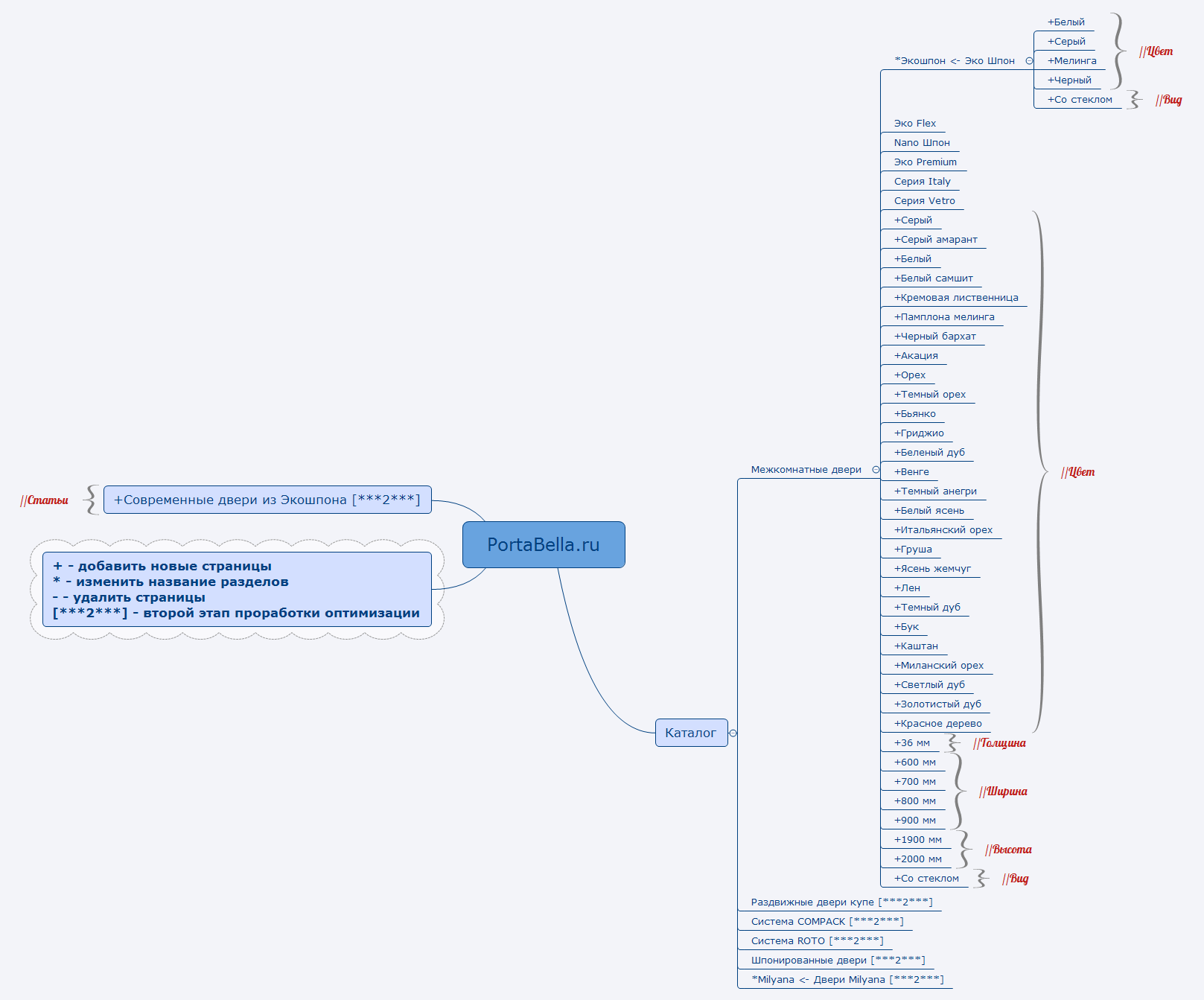Select +Ясень жемчуг topic
The width and height of the screenshot is (1204, 1000).
click(x=933, y=569)
